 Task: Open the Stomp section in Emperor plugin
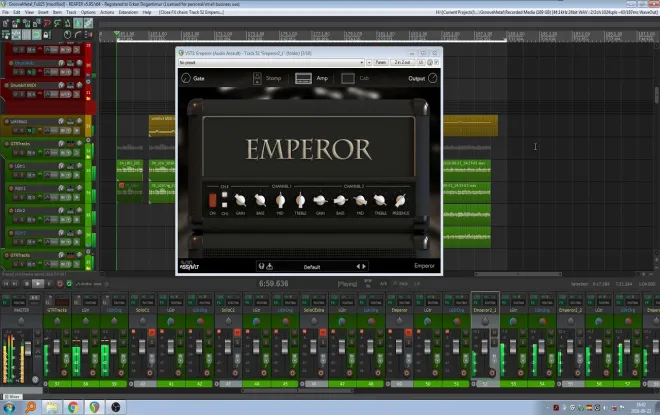[x=267, y=78]
